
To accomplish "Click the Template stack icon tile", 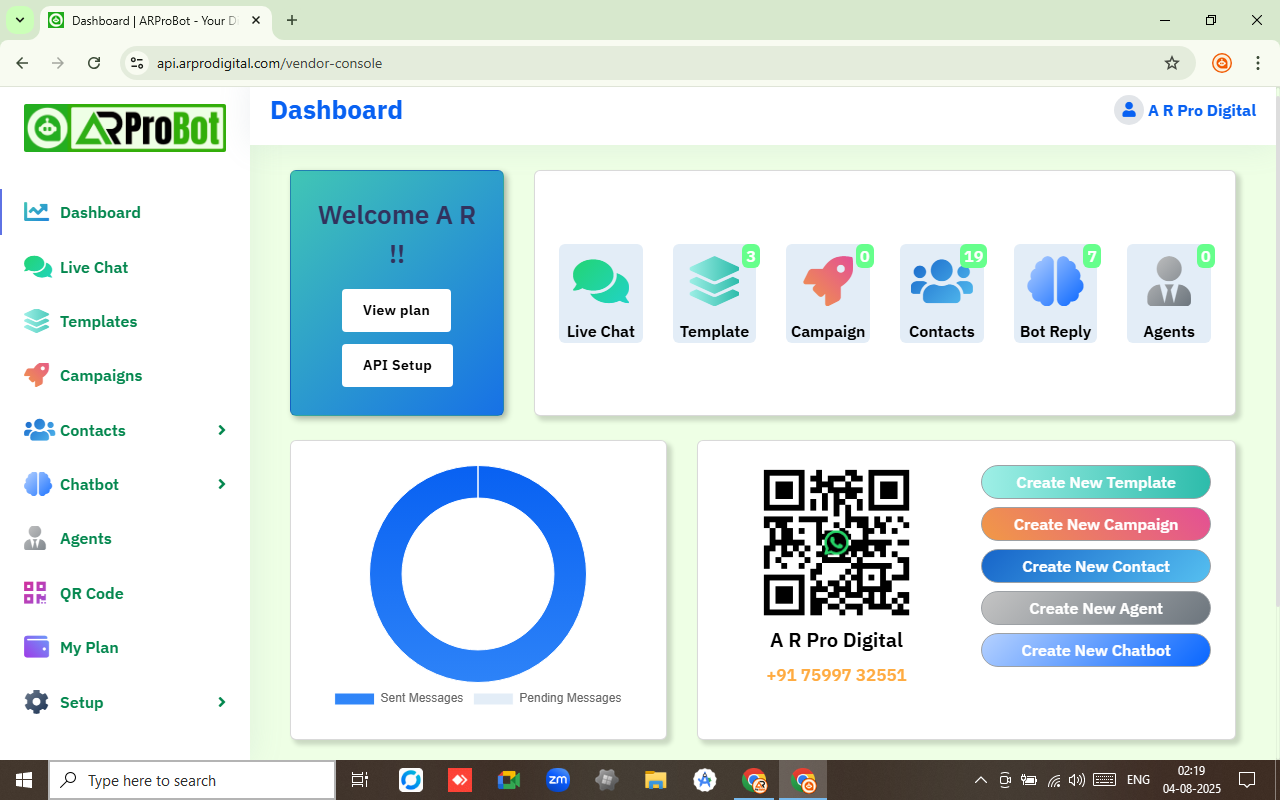I will point(714,282).
